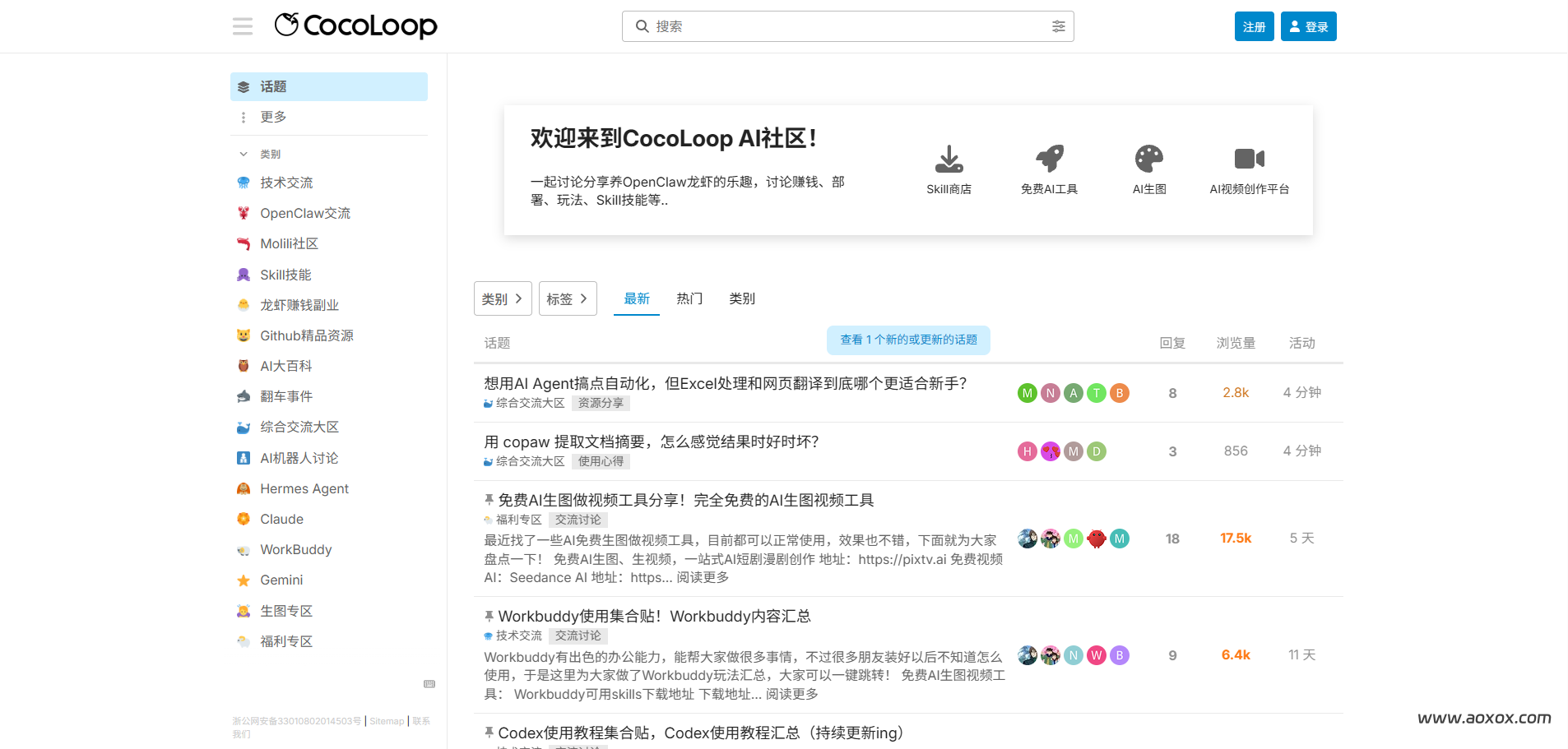Click 技术交流 category under Workbuddy topic
The height and width of the screenshot is (749, 1568).
point(513,636)
